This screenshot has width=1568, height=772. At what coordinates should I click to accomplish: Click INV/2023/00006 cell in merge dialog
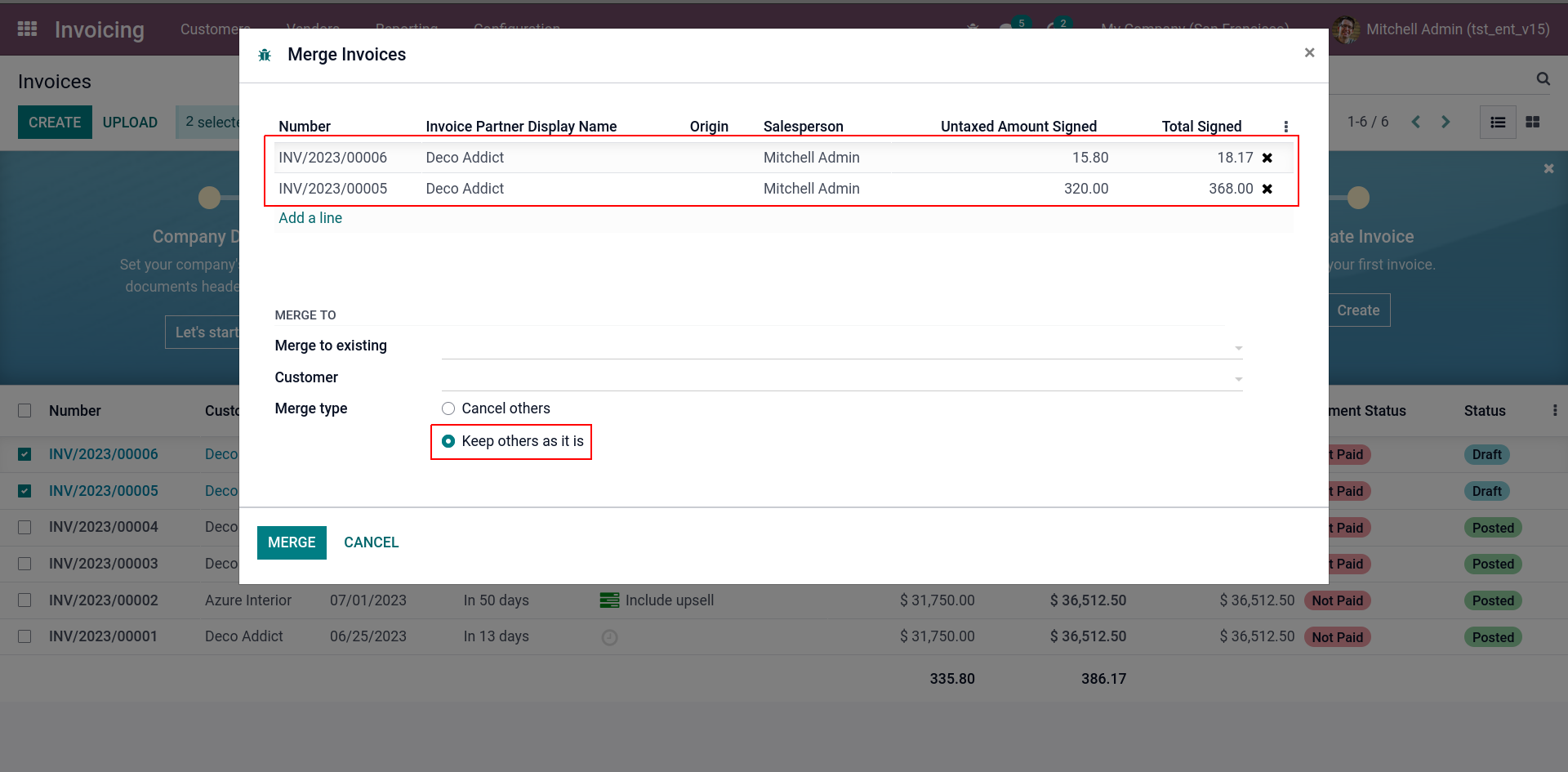[x=332, y=158]
